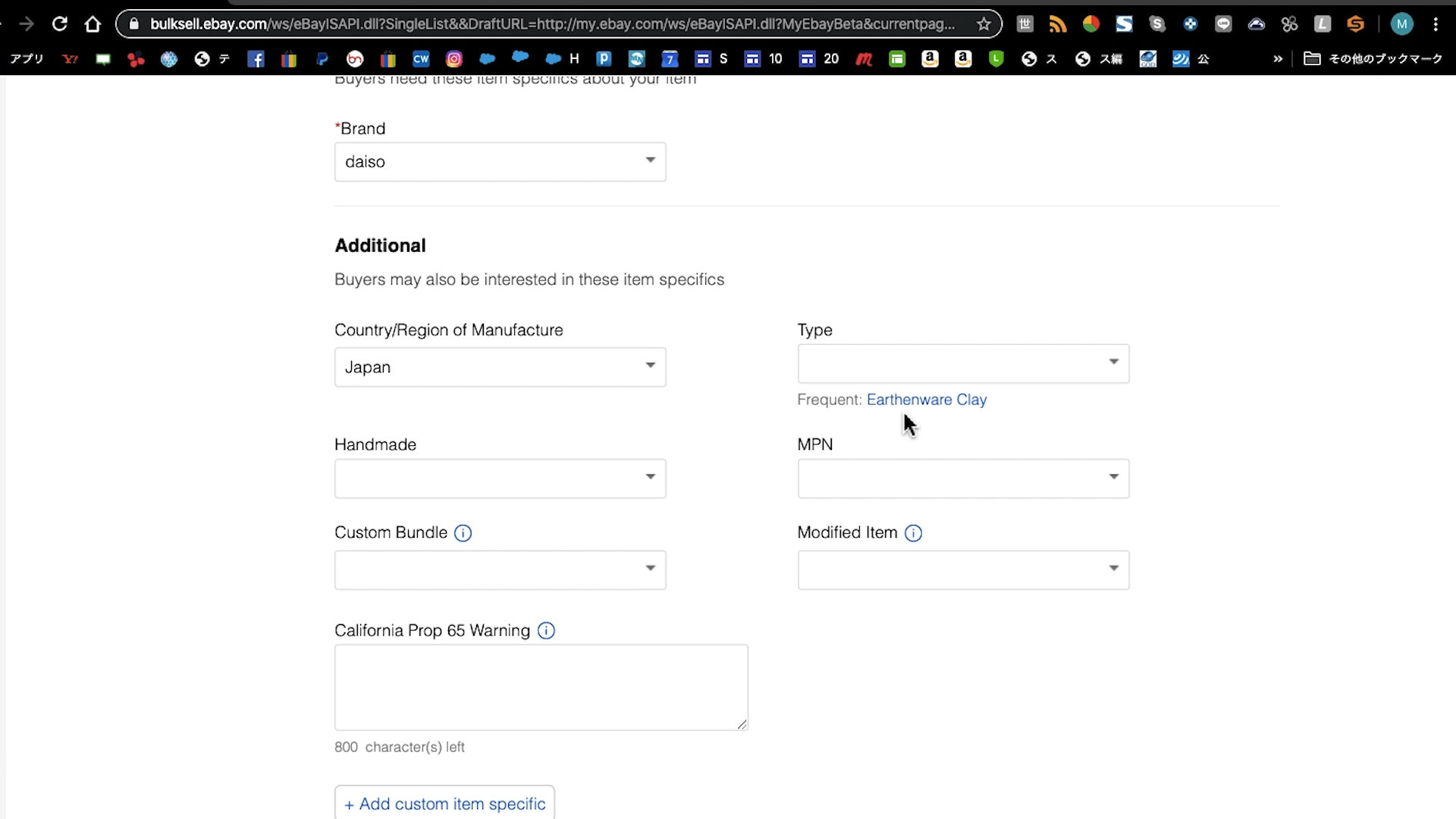Open the Brand dropdown
This screenshot has height=819, width=1456.
(500, 162)
